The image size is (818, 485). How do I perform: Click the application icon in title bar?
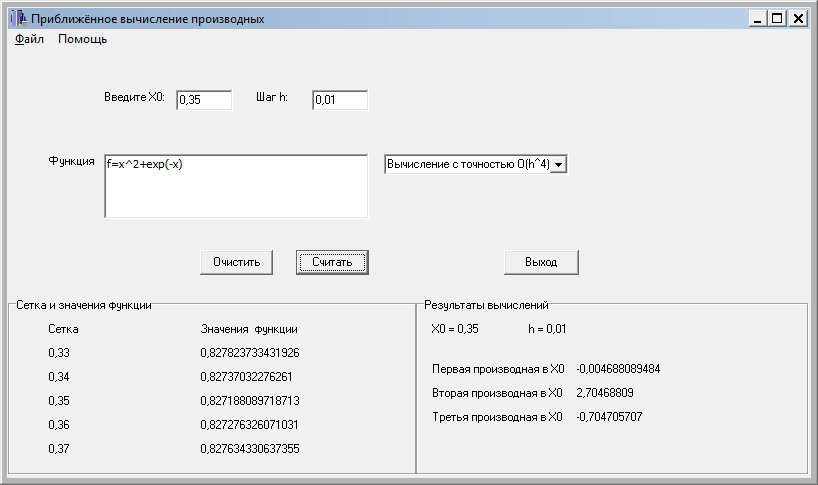[x=19, y=19]
